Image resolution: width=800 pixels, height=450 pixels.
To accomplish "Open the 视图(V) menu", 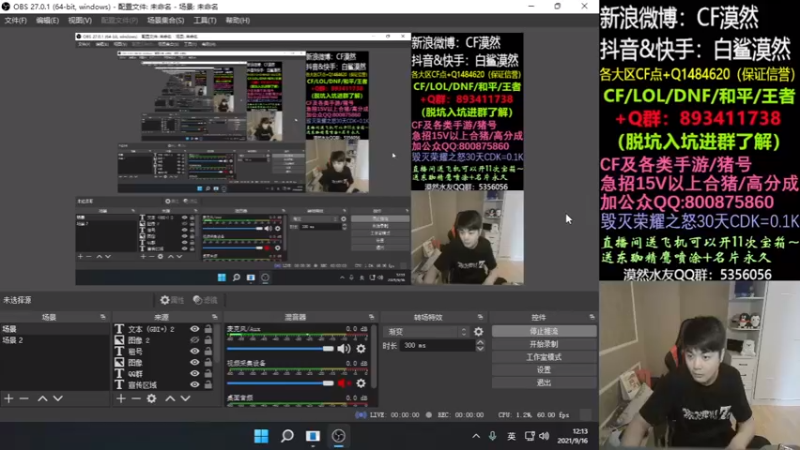I will tap(80, 20).
